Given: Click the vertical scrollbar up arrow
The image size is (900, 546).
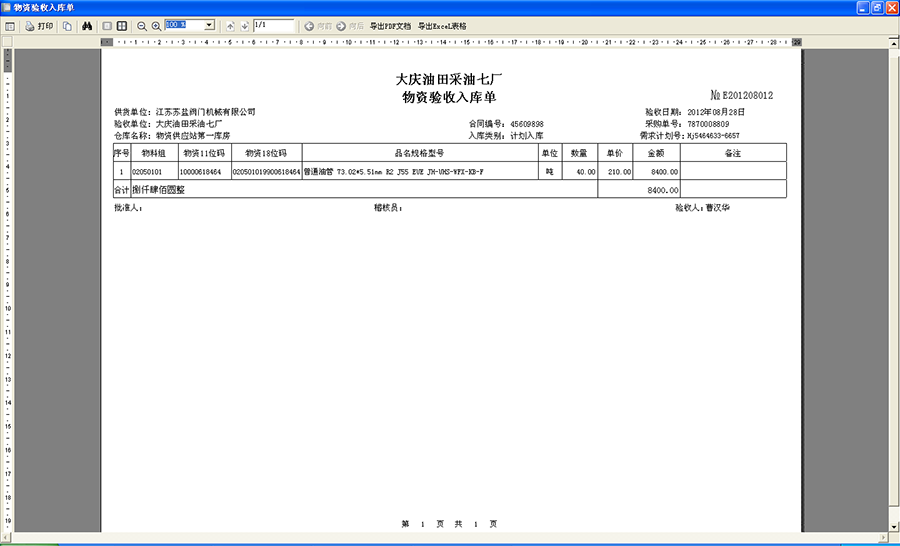Looking at the screenshot, I should pos(894,44).
